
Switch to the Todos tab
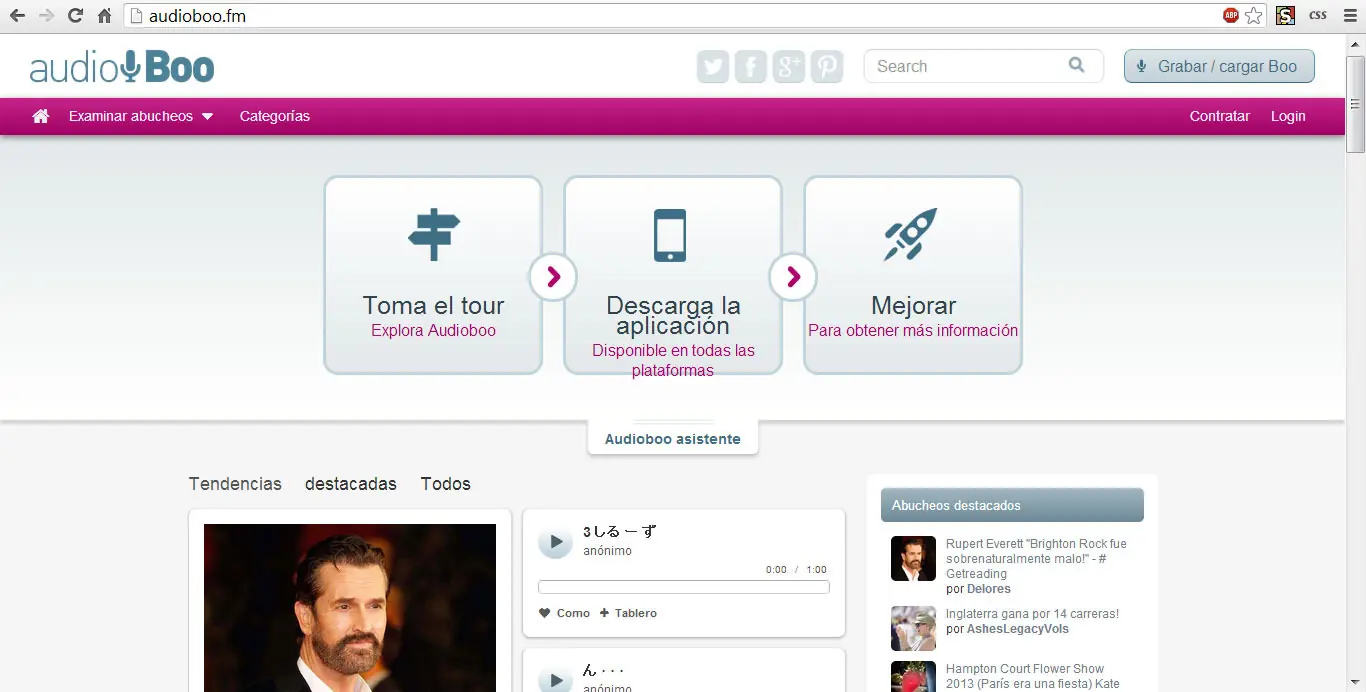[x=446, y=484]
